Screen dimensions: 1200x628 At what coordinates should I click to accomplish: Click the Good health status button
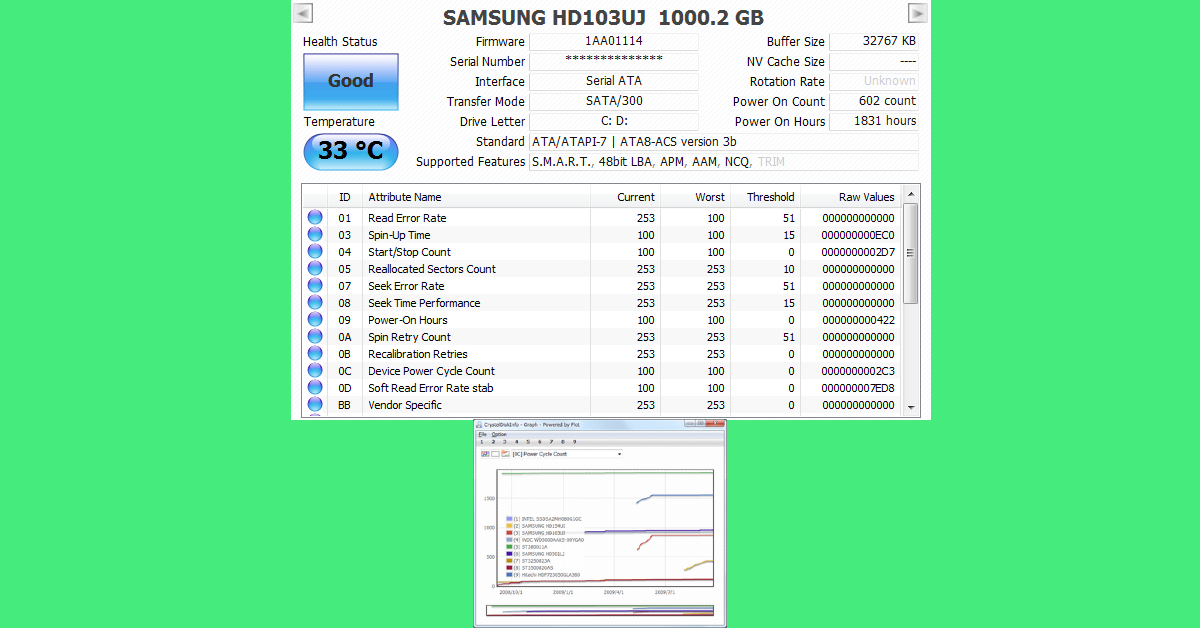point(351,82)
